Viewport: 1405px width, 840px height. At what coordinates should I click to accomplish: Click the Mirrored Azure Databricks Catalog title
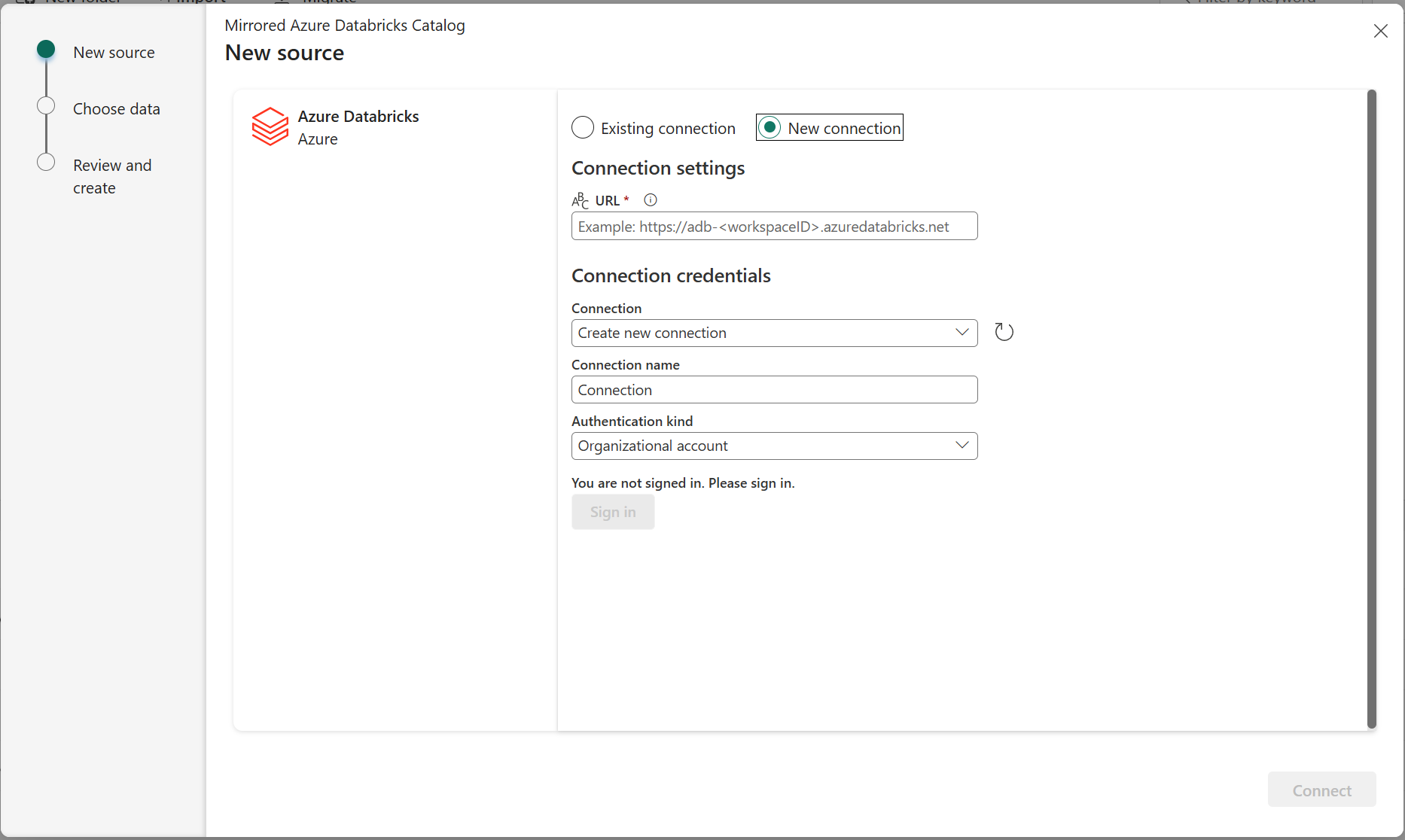tap(345, 26)
